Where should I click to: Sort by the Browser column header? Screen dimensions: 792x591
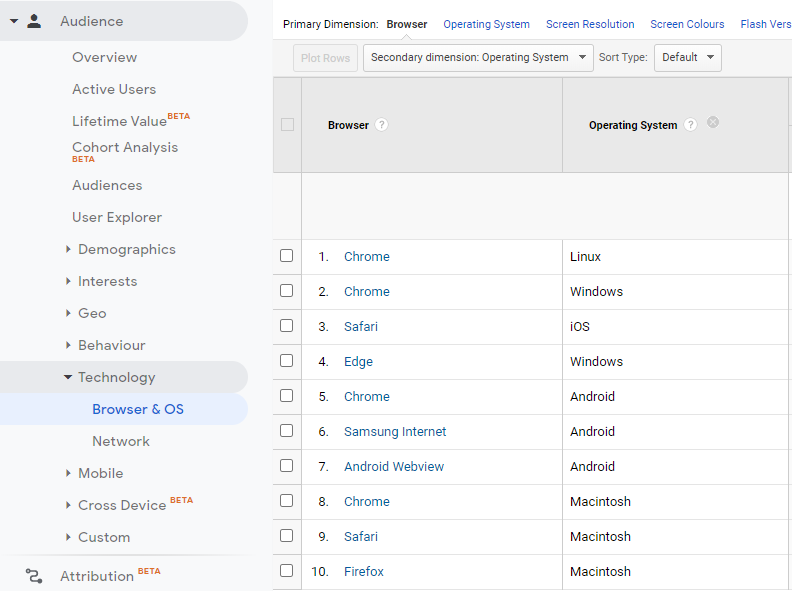pos(348,125)
